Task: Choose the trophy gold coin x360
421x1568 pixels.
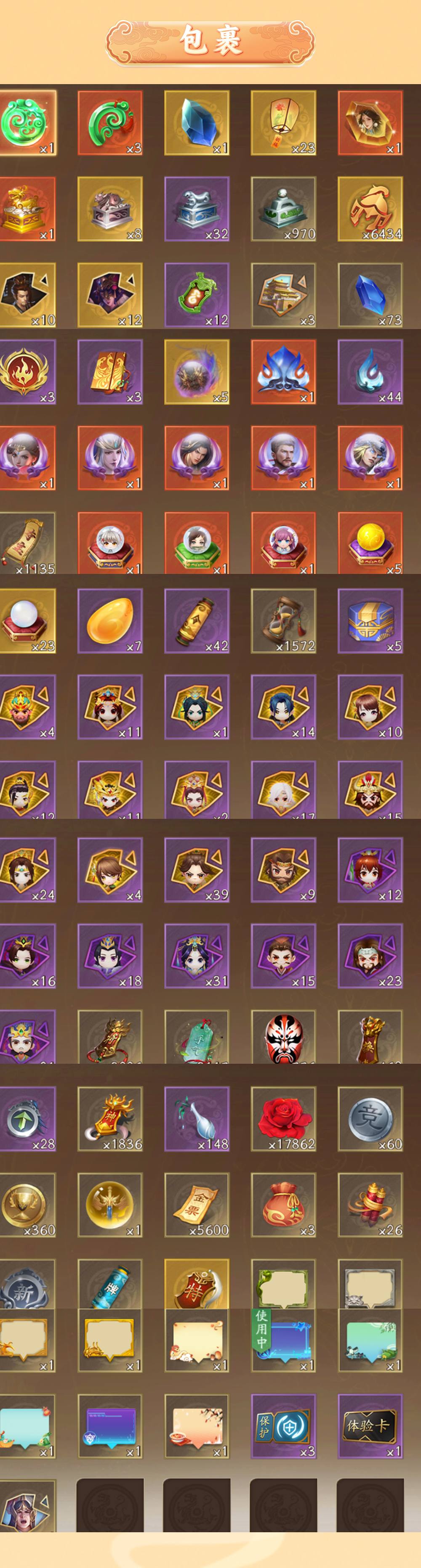Action: 27,1205
